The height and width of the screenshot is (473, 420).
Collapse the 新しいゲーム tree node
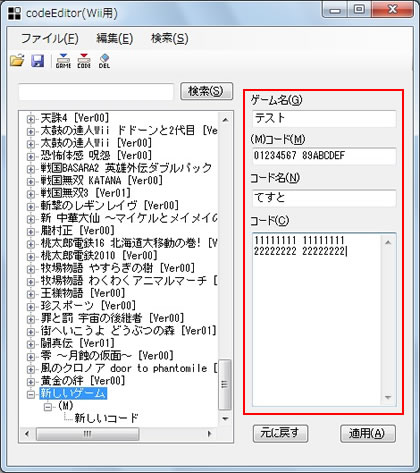click(31, 395)
